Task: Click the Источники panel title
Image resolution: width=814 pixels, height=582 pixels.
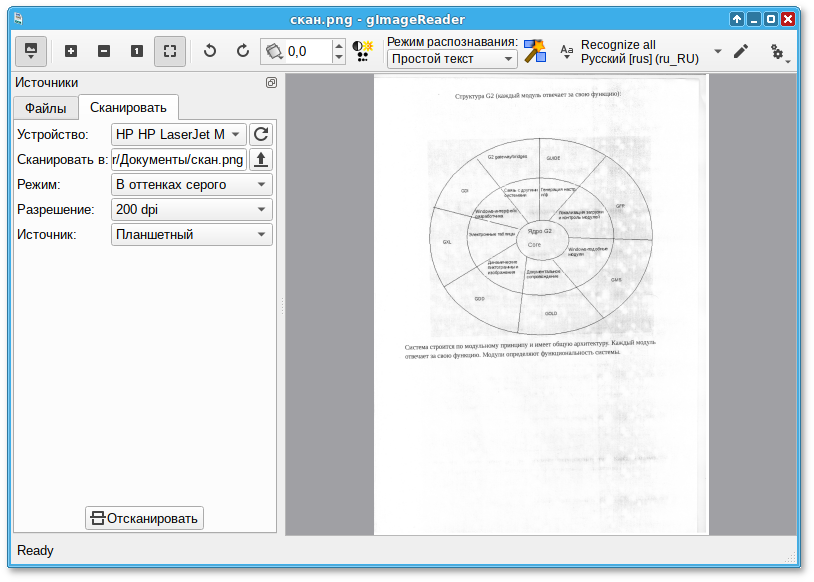Action: pos(47,83)
